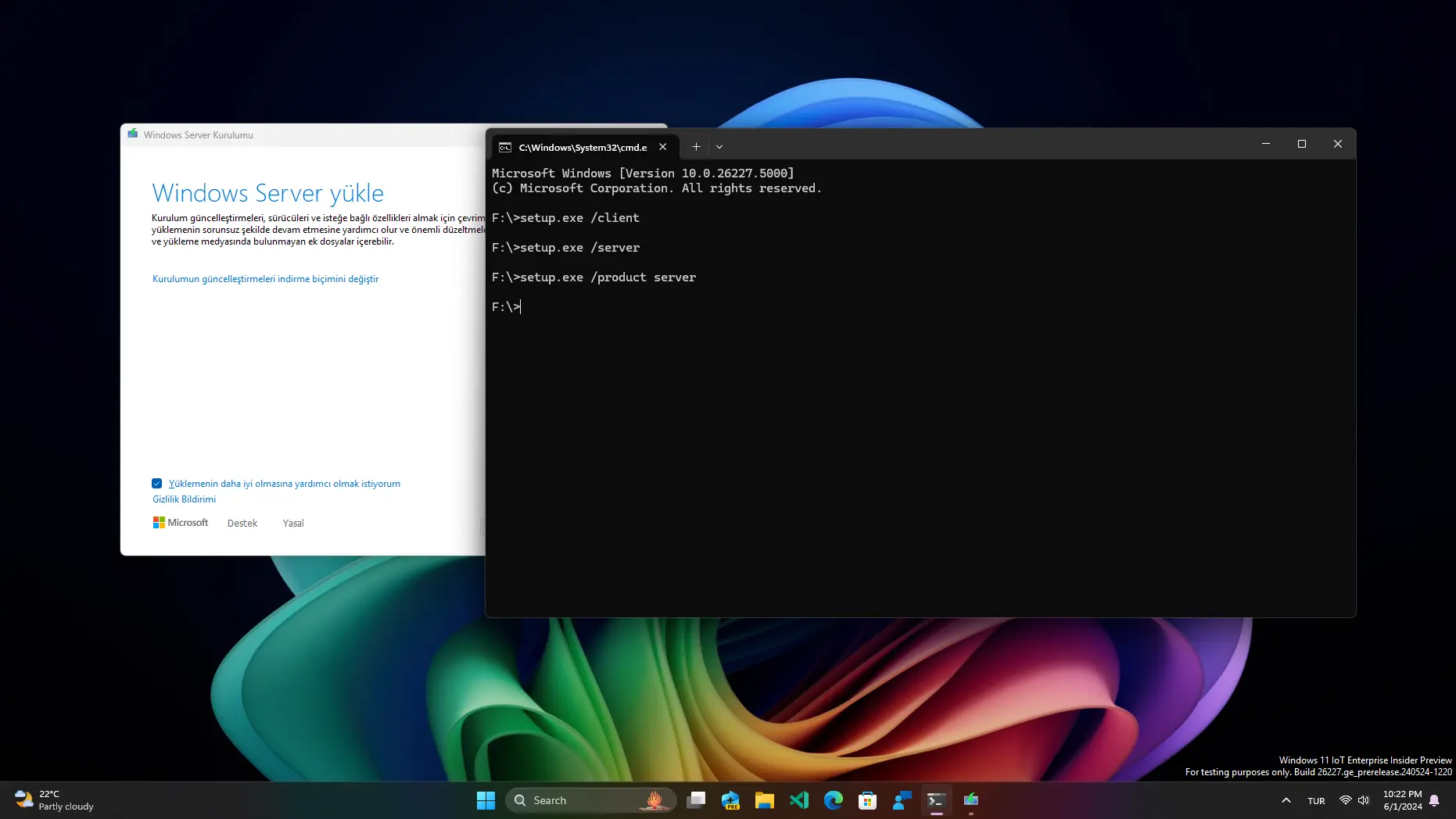The width and height of the screenshot is (1456, 819).
Task: Open the Yasal link in setup
Action: [293, 524]
